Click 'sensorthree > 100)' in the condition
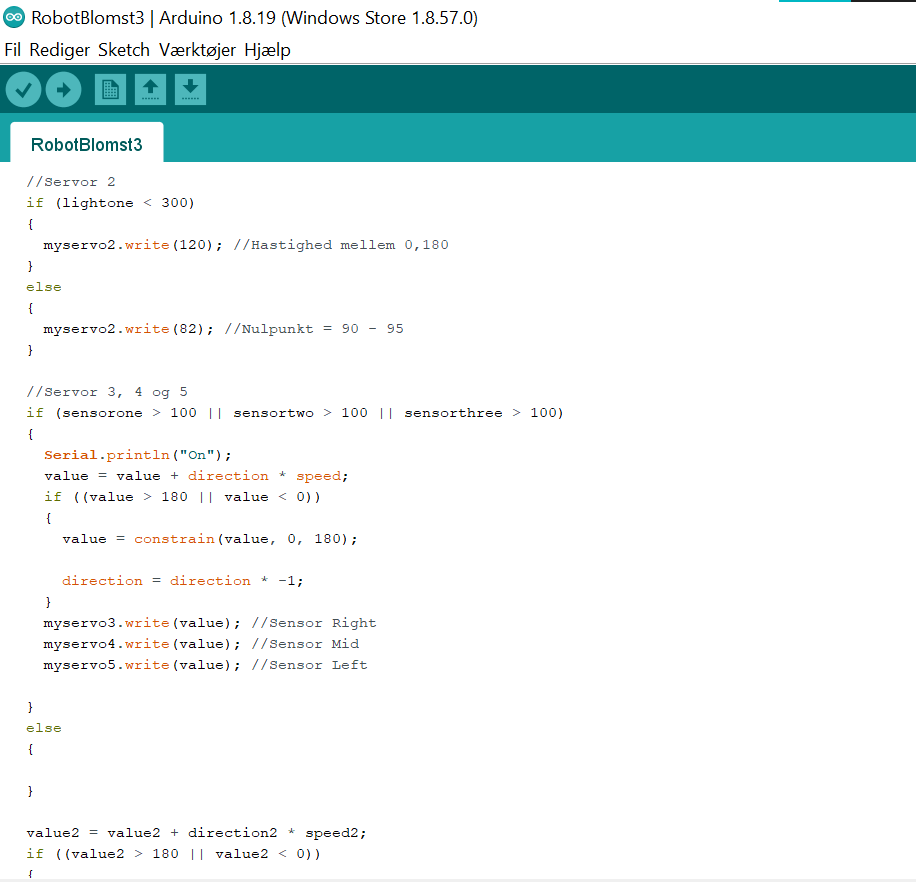Viewport: 916px width, 882px height. point(484,413)
